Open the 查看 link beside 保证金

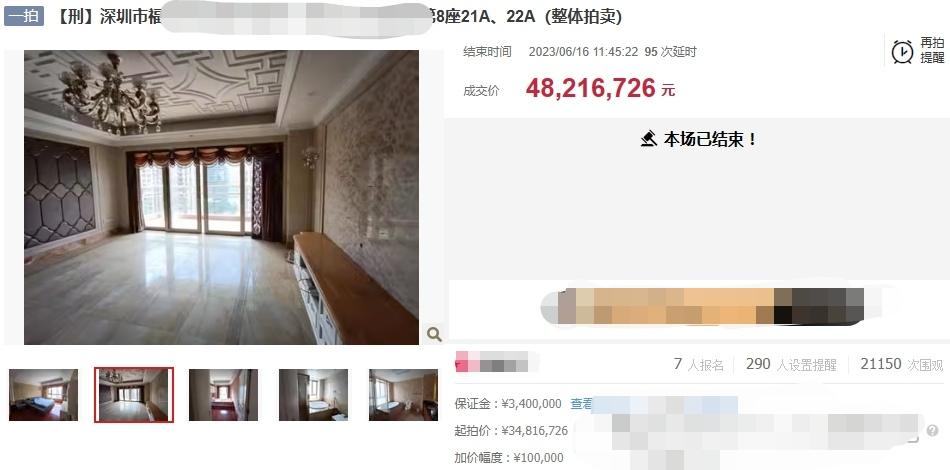580,404
